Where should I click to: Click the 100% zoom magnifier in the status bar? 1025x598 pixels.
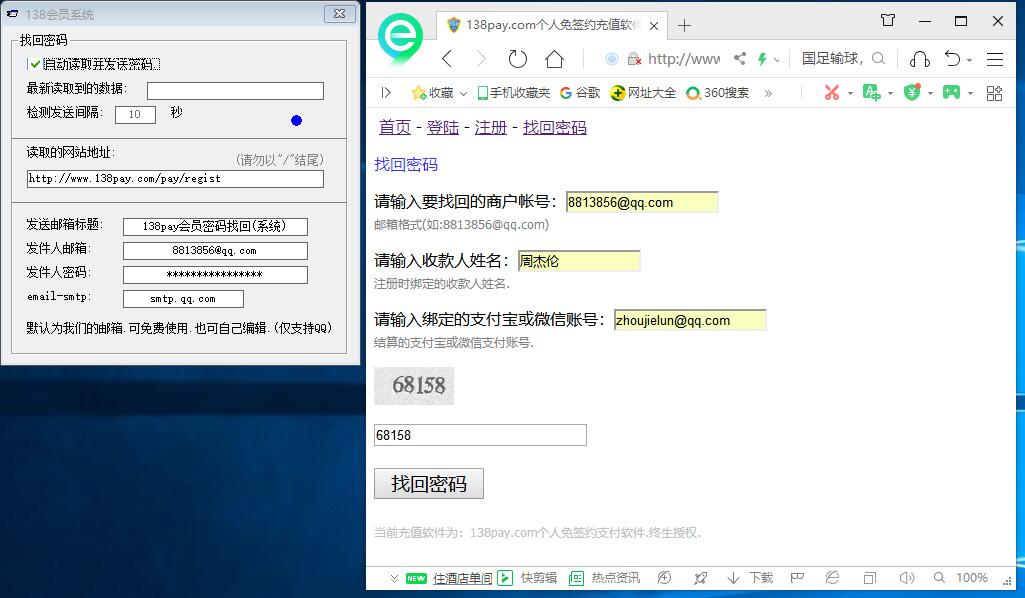click(939, 578)
